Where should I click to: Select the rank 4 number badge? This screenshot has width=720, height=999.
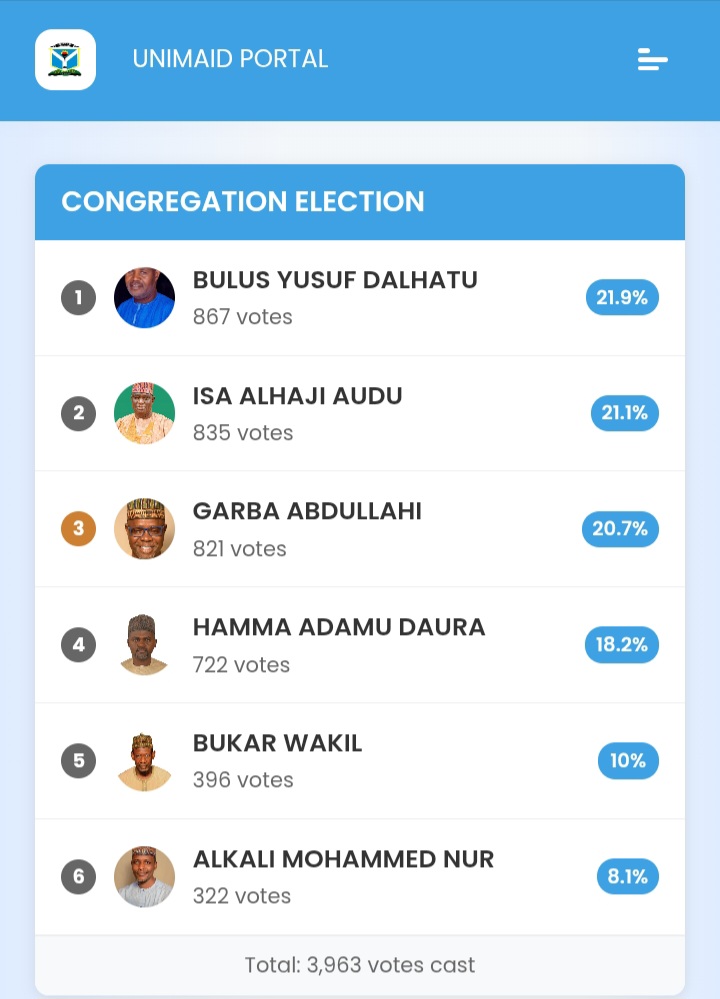coord(78,645)
